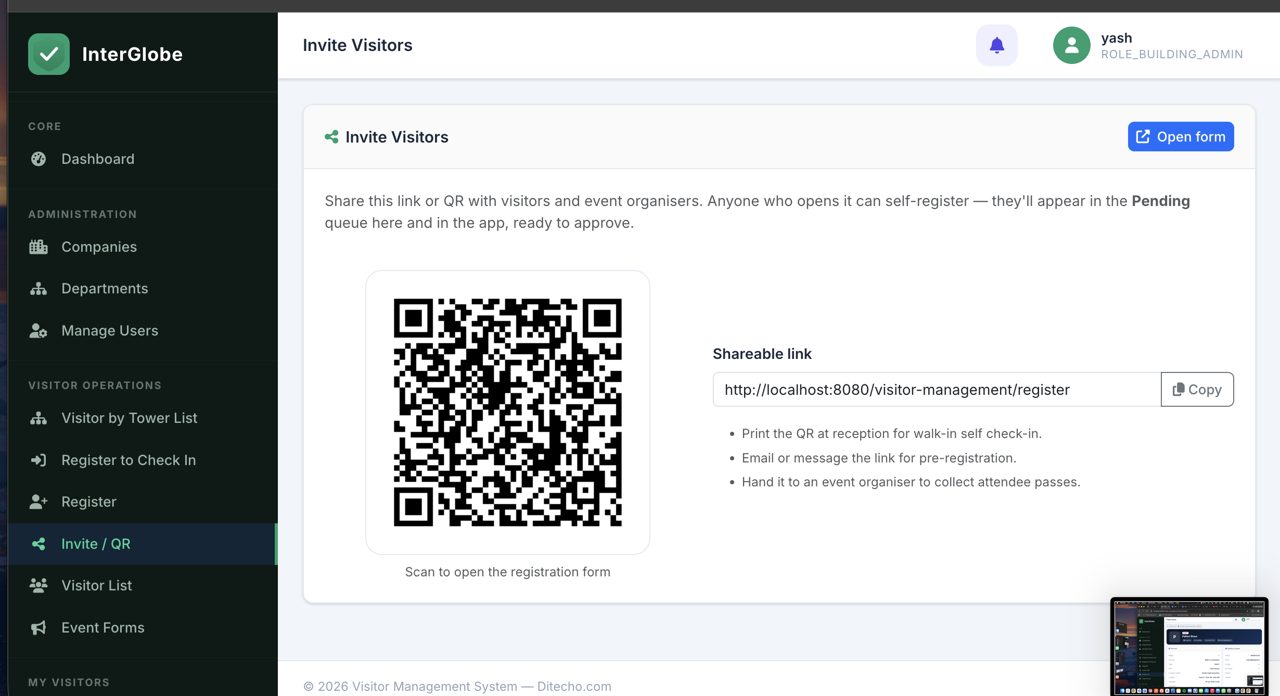
Task: Click the Manage Users gear-person icon
Action: pos(39,331)
